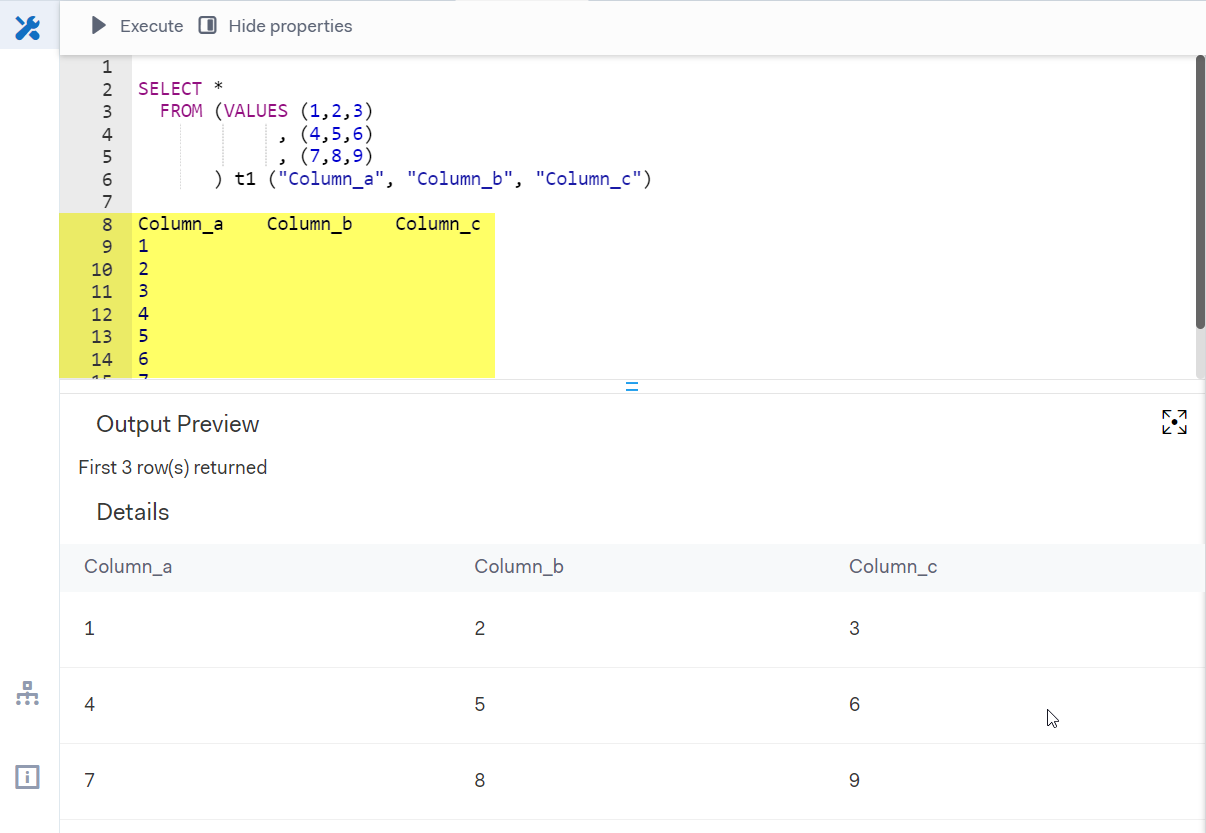Expand Output Preview to full screen

point(1174,422)
